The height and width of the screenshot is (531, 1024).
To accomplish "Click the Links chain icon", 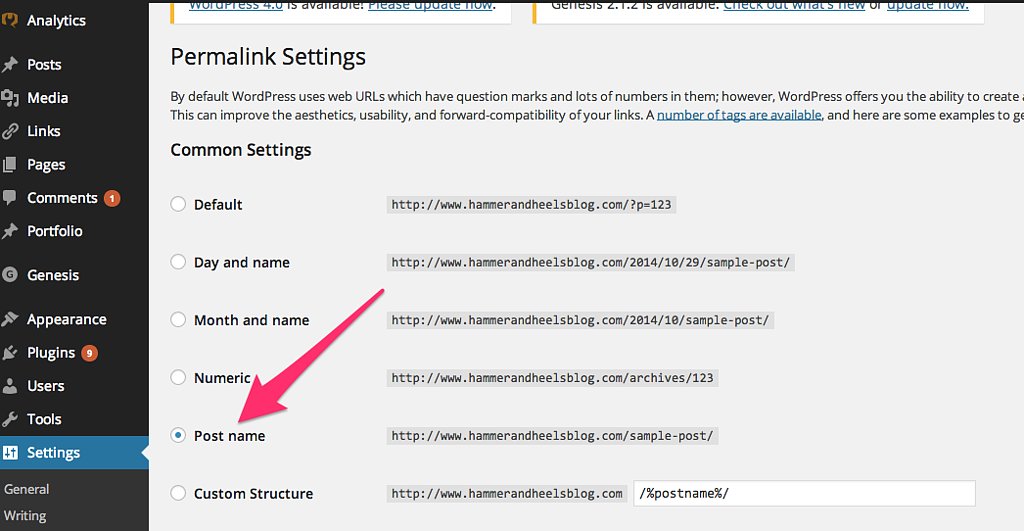I will pos(9,131).
